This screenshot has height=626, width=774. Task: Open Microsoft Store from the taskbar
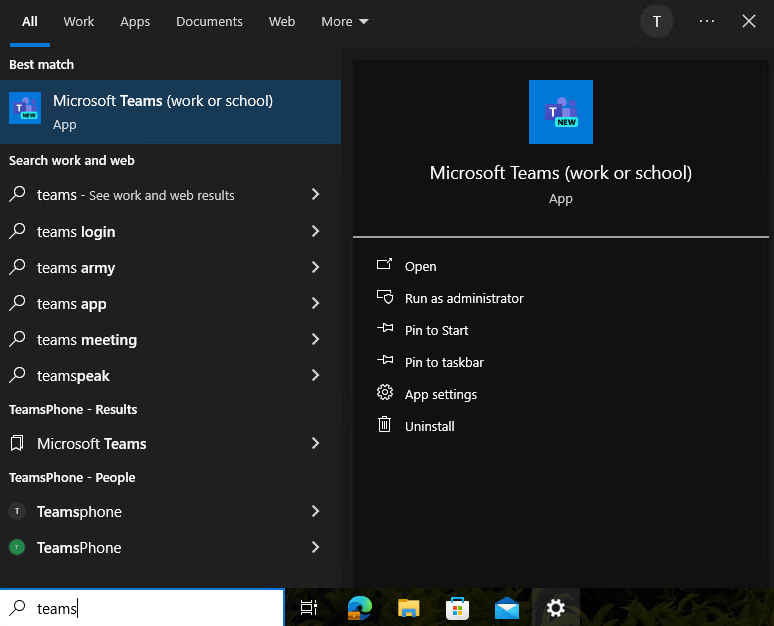coord(457,608)
